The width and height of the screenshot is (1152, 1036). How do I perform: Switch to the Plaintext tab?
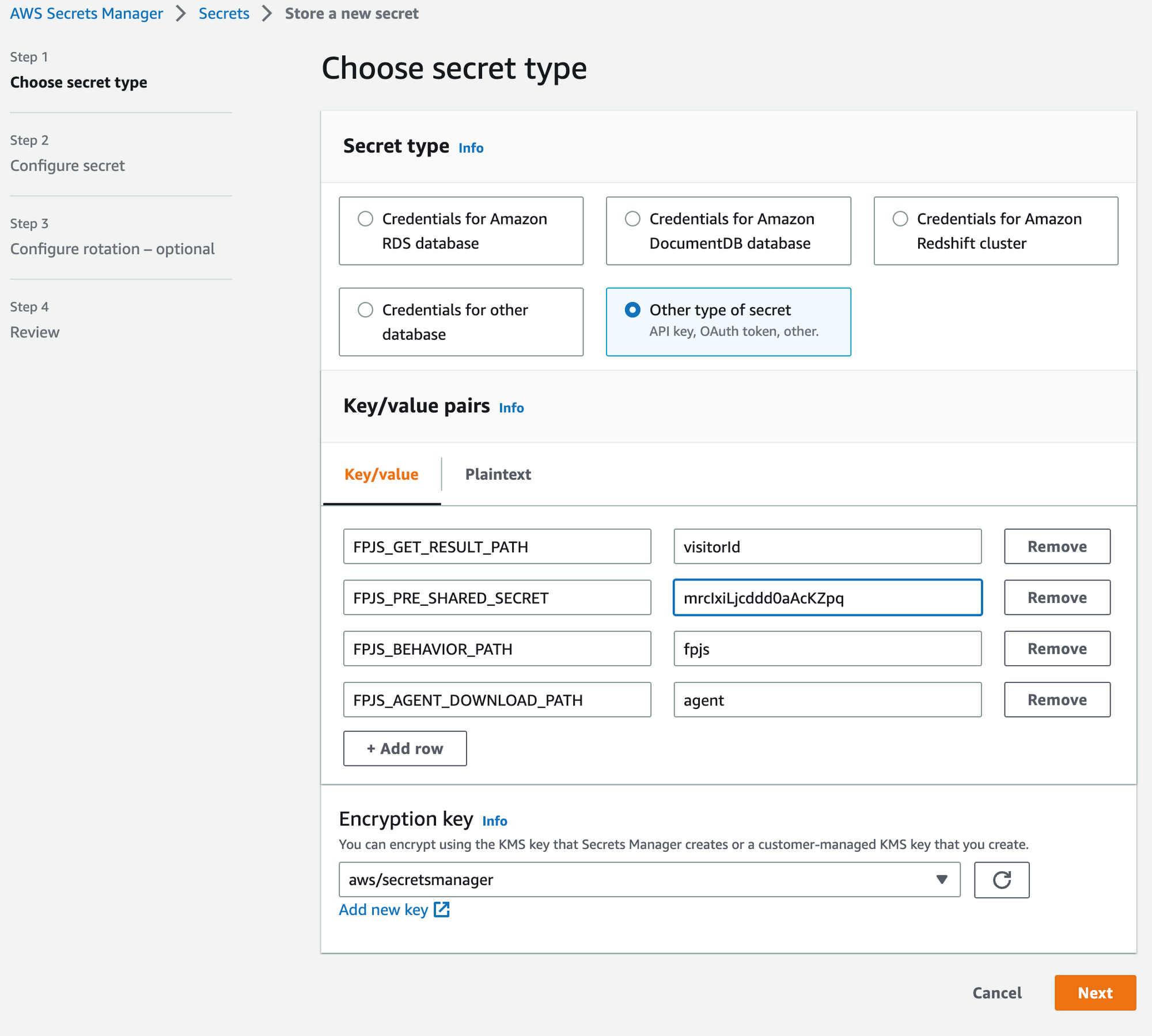click(498, 474)
